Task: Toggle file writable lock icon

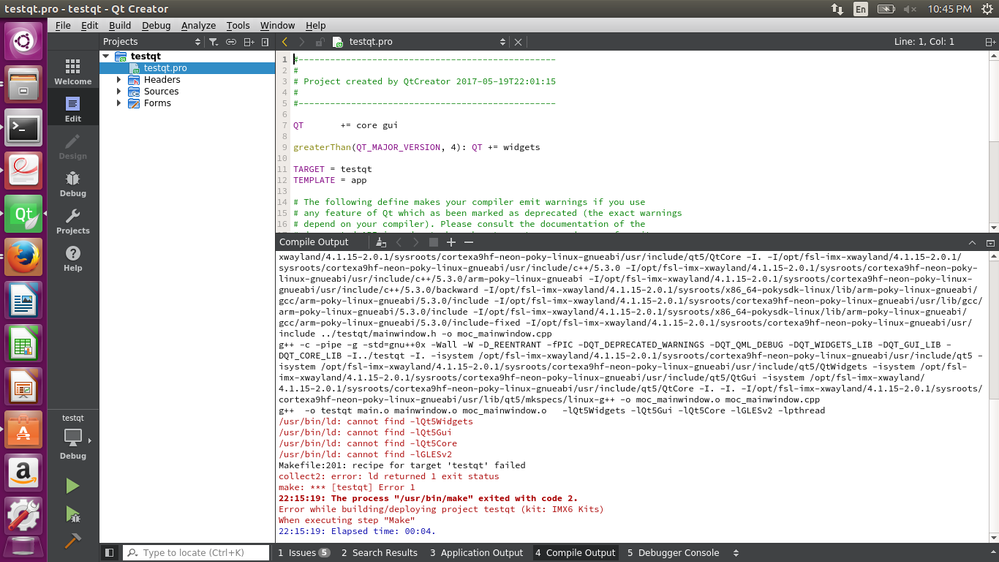Action: pyautogui.click(x=319, y=42)
